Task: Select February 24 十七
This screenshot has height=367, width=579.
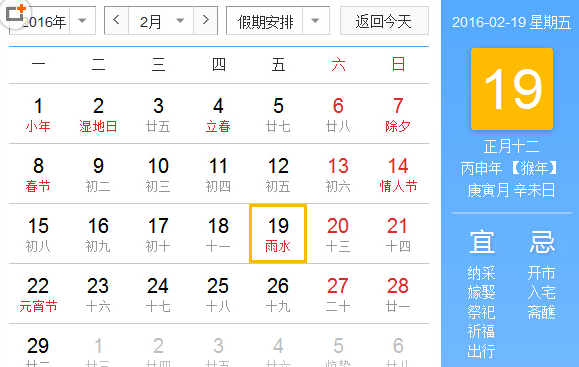Action: 158,294
